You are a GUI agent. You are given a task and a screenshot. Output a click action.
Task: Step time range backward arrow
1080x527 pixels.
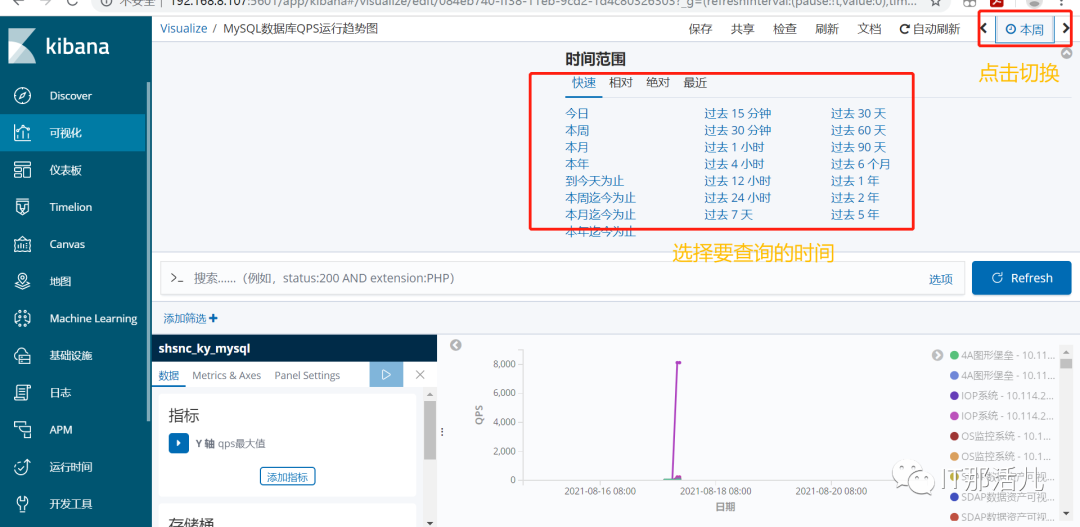tap(984, 29)
